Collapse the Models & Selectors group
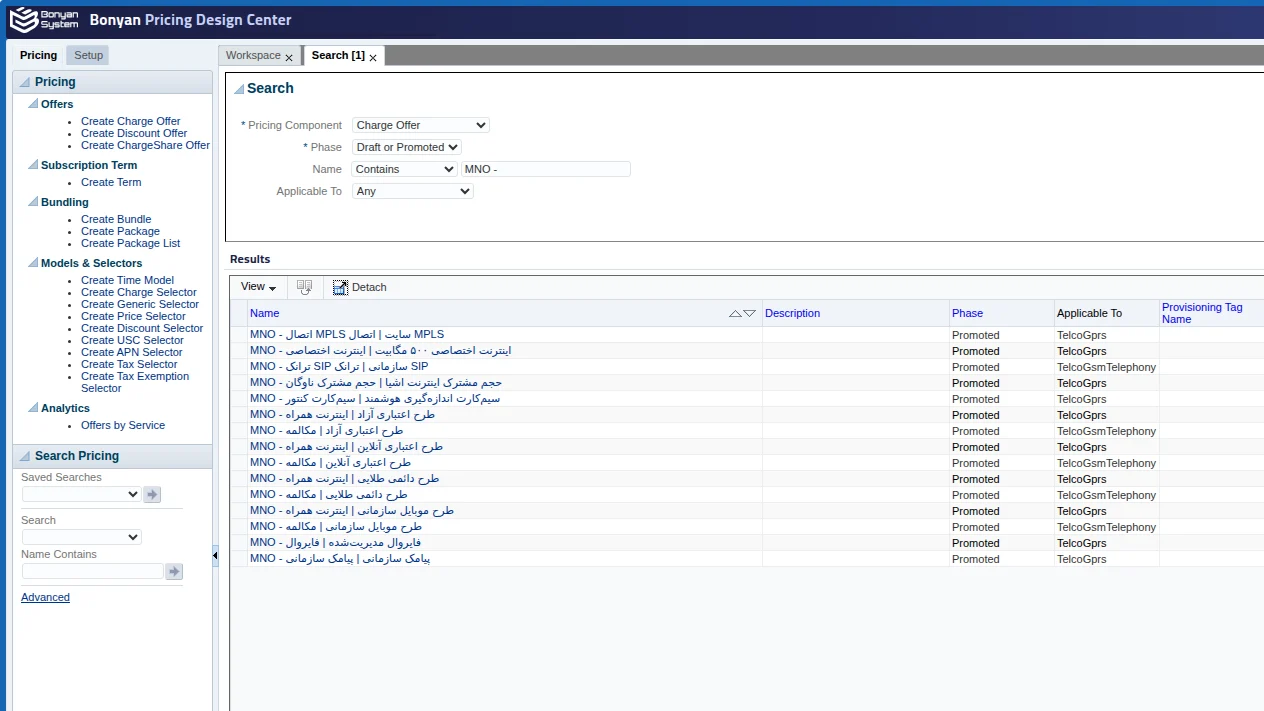1264x711 pixels. [33, 263]
